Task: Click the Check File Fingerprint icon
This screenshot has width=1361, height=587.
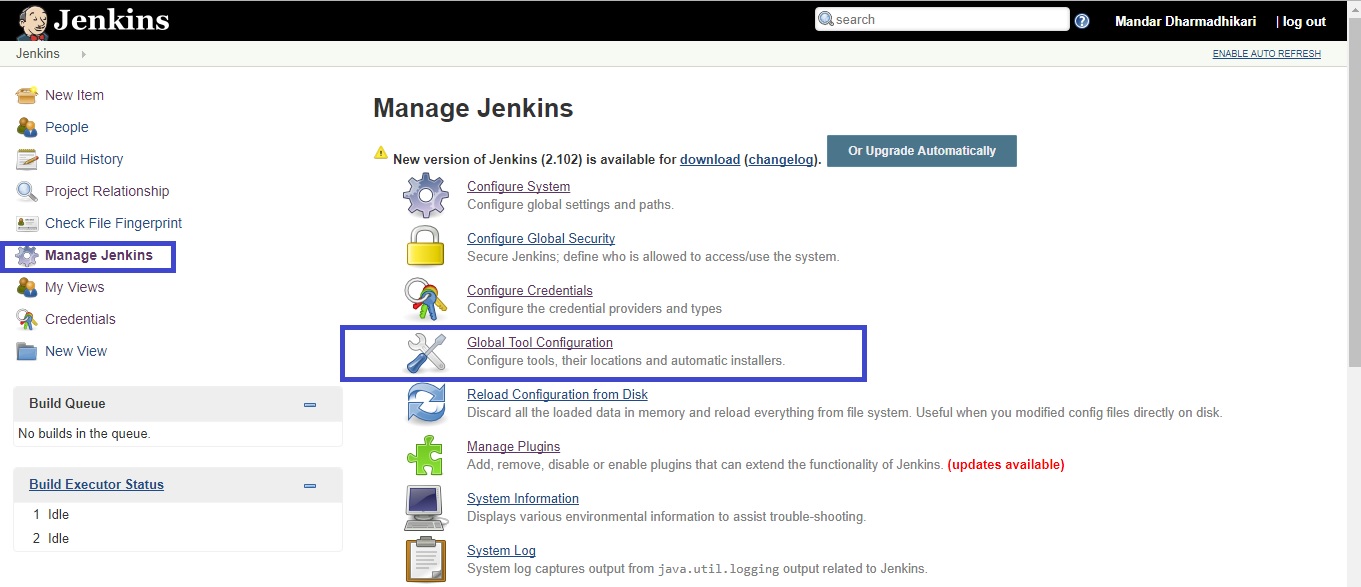Action: point(27,223)
